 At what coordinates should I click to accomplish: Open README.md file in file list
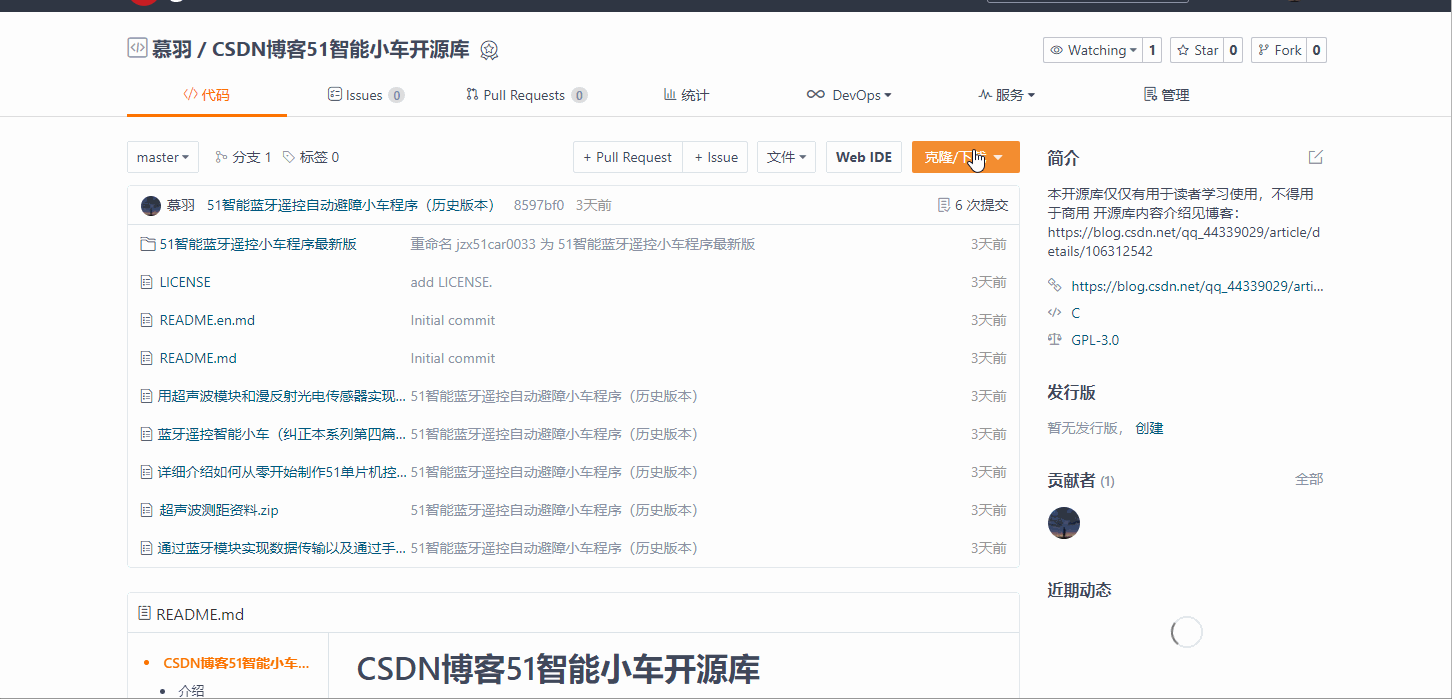coord(198,358)
